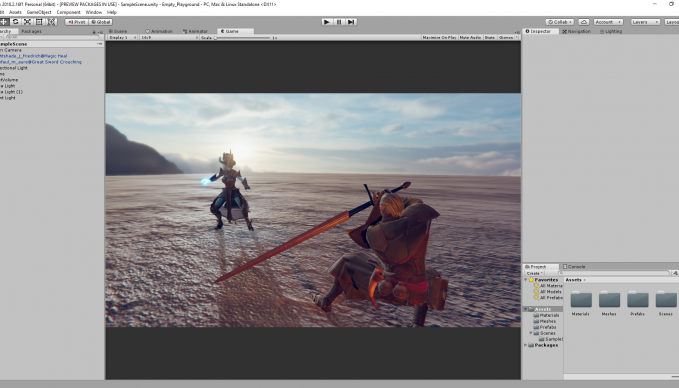
Task: Open the Layers dropdown
Action: (645, 22)
